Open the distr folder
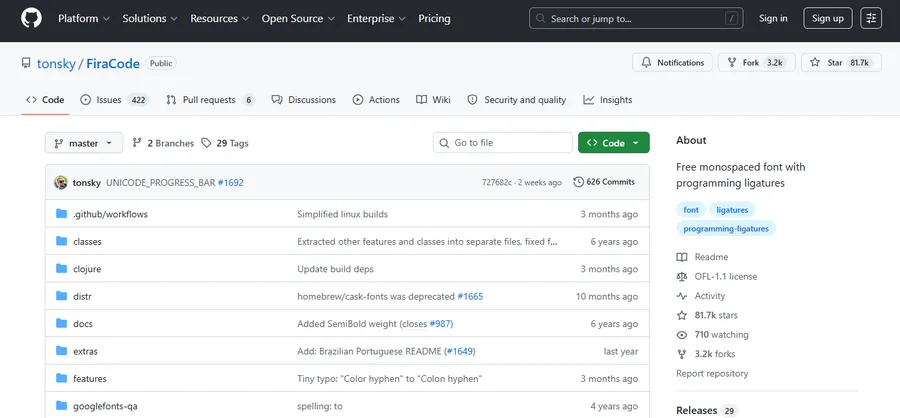Viewport: 900px width, 418px height. (x=82, y=296)
